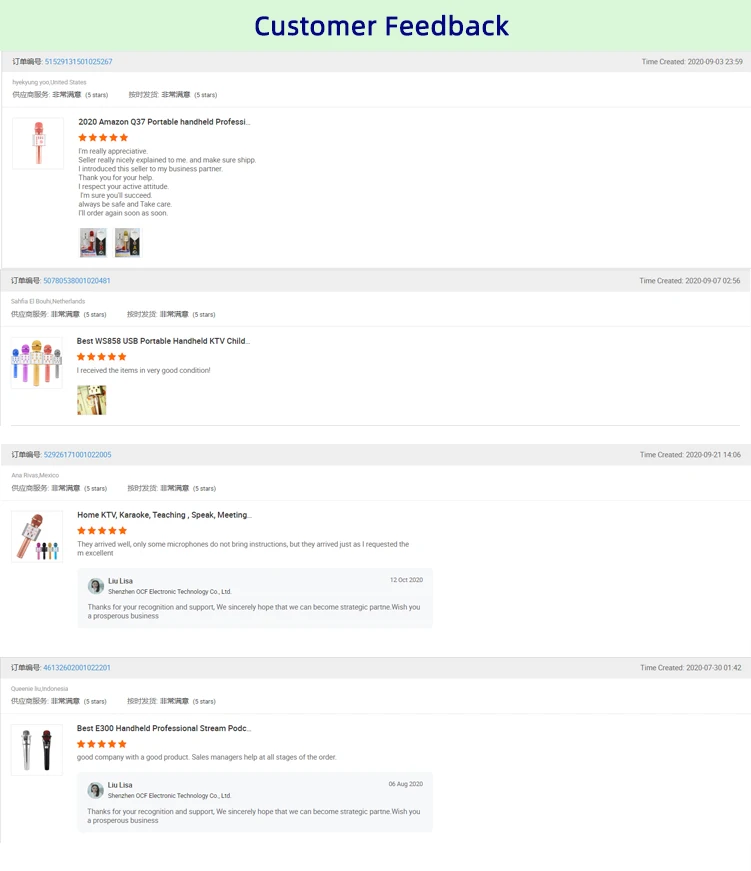751x871 pixels.
Task: Enlarge the second customer photo in the Q37 review
Action: (127, 242)
